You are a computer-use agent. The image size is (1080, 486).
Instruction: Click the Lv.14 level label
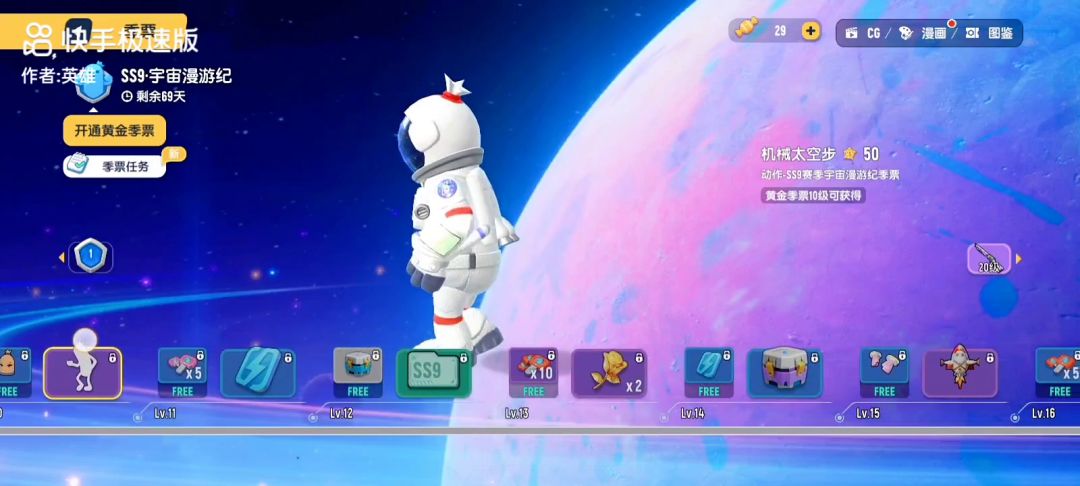[x=692, y=414]
